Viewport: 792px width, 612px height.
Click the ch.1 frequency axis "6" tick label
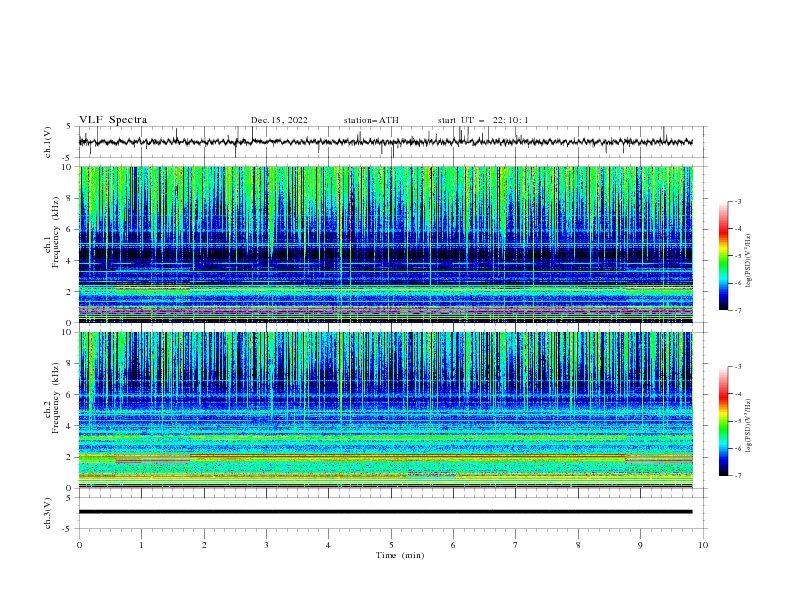(x=71, y=229)
